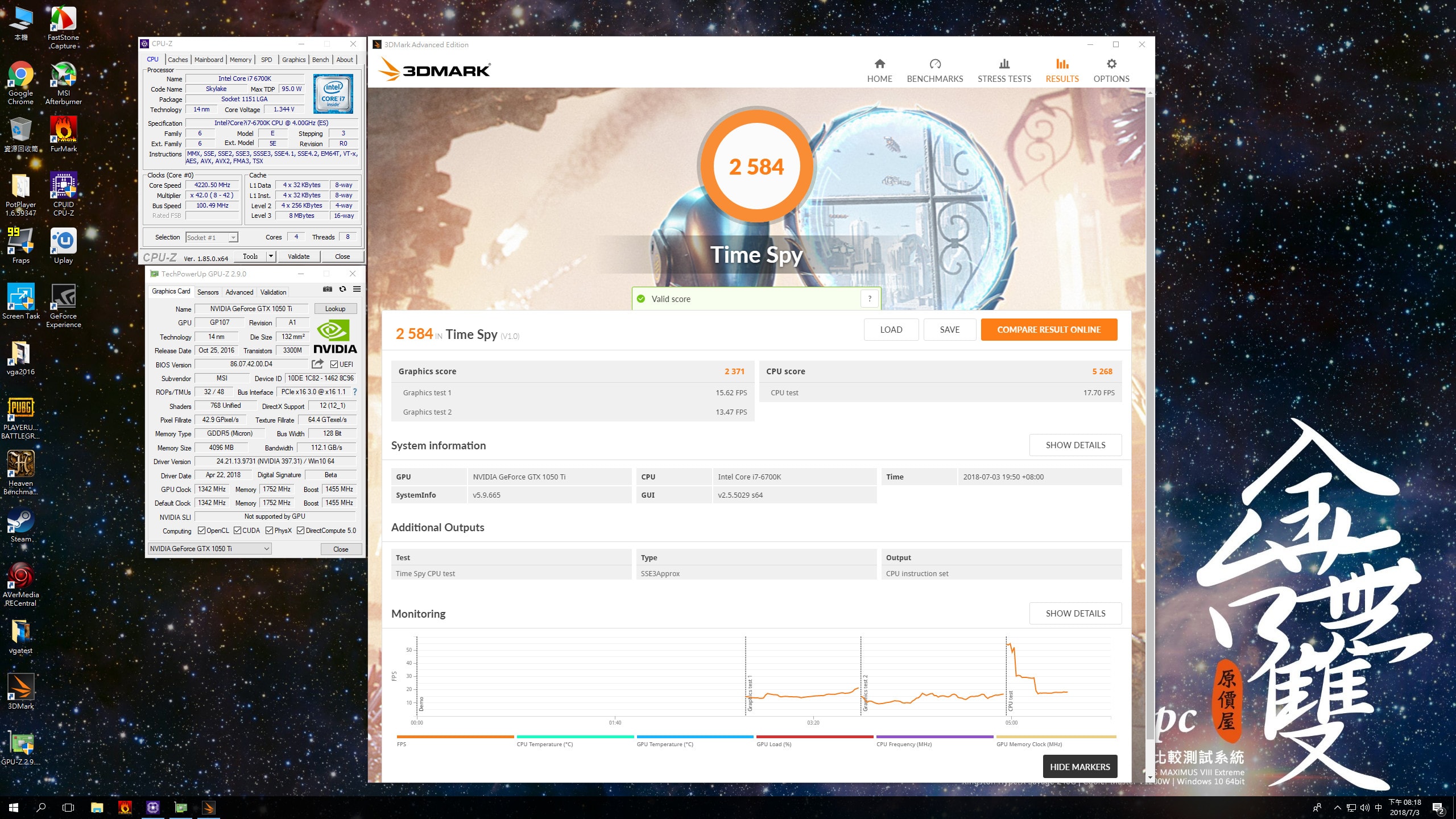Open CPU-Z Tools dropdown arrow

[x=271, y=257]
